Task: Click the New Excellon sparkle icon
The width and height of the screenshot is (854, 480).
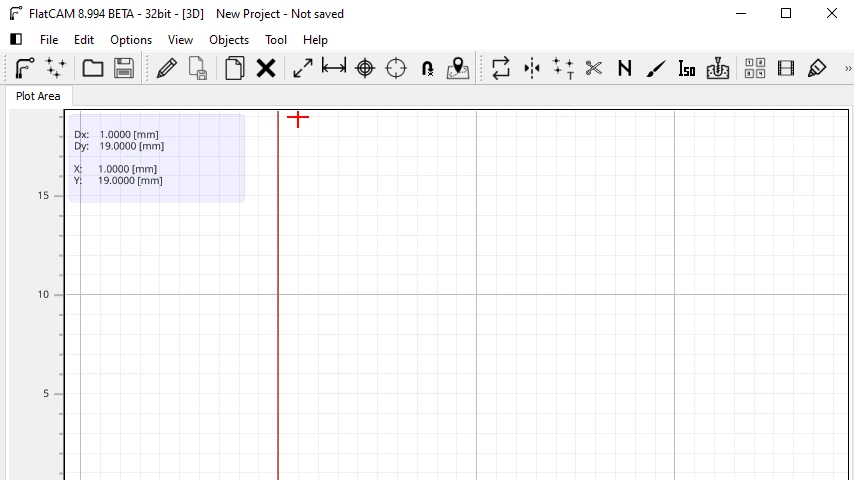Action: (56, 68)
